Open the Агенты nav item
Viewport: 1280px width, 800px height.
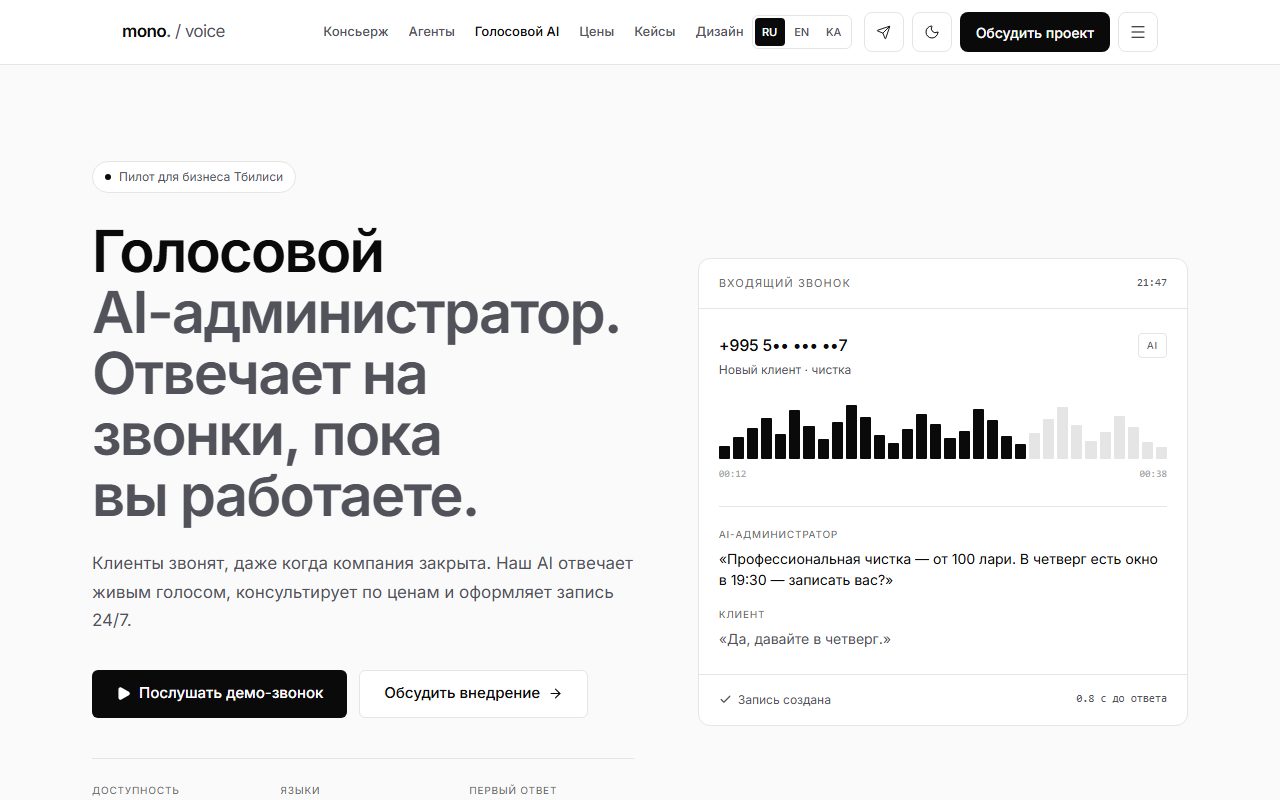click(x=432, y=32)
